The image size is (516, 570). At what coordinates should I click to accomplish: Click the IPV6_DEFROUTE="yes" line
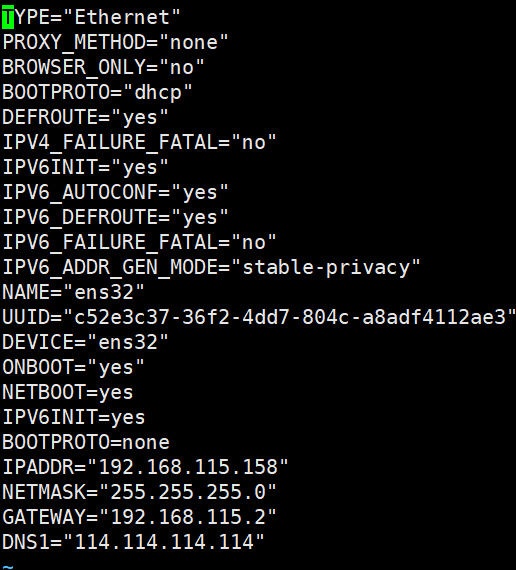coord(115,217)
